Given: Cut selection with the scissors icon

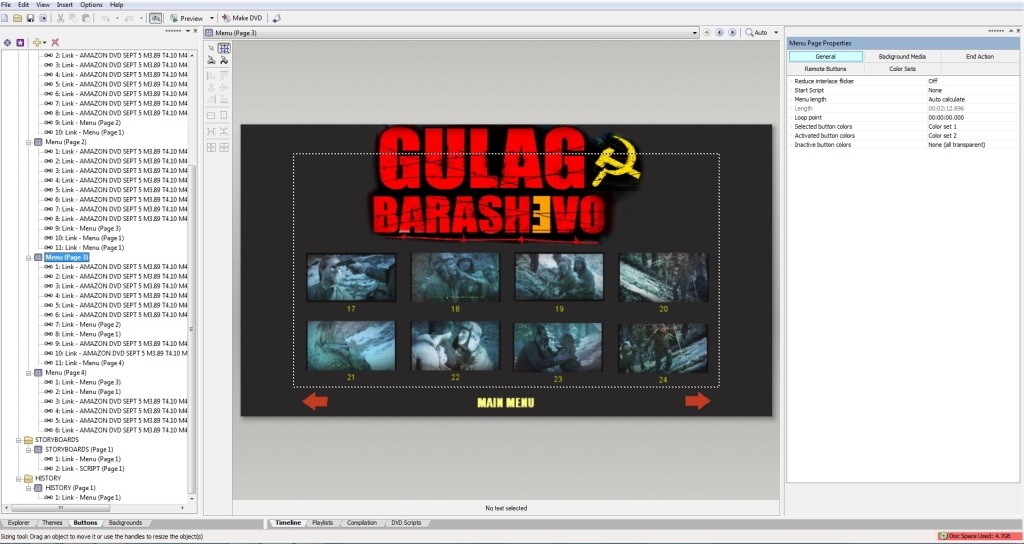Looking at the screenshot, I should [x=60, y=18].
